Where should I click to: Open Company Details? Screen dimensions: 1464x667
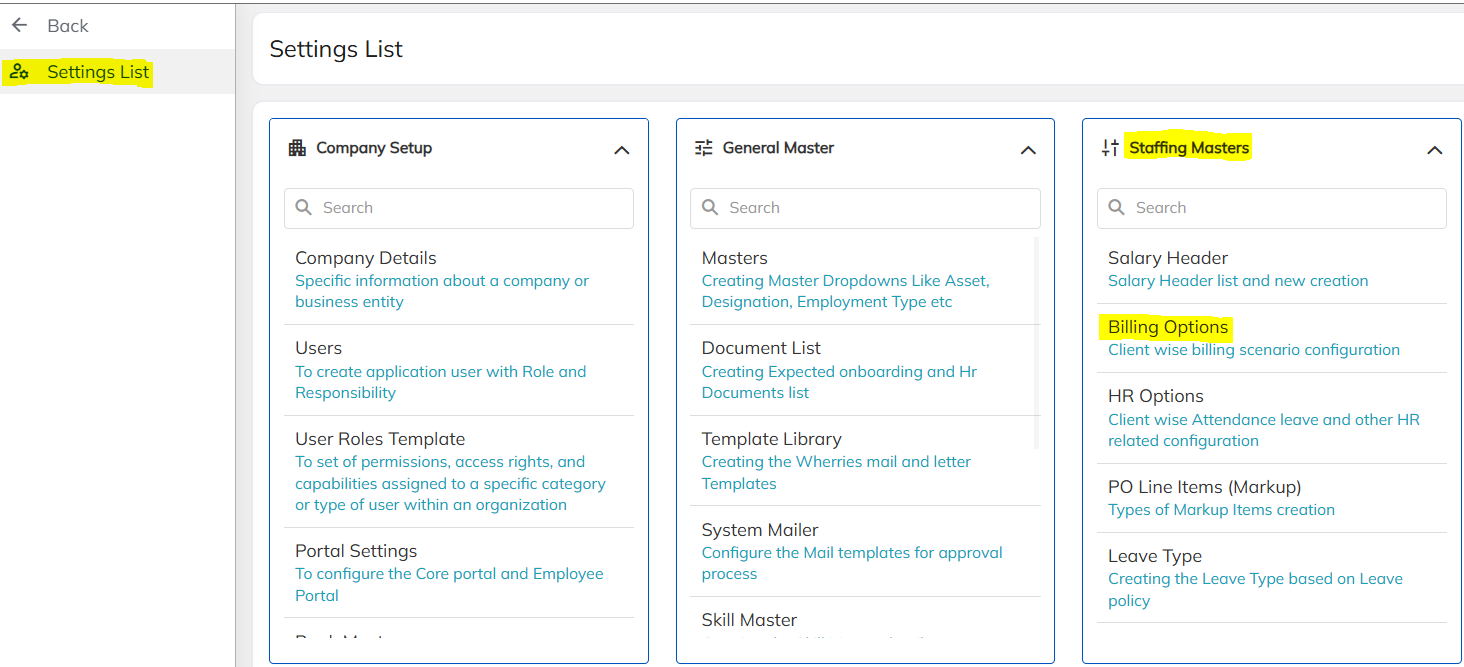pyautogui.click(x=366, y=258)
